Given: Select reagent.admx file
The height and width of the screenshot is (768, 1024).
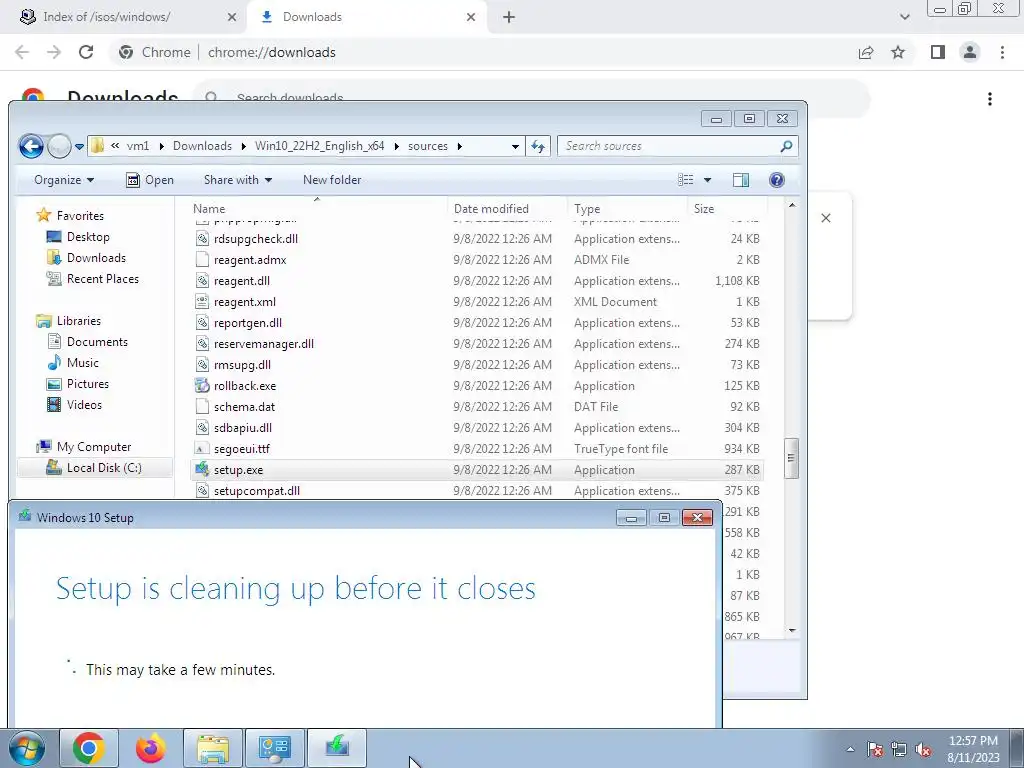Looking at the screenshot, I should coord(250,259).
